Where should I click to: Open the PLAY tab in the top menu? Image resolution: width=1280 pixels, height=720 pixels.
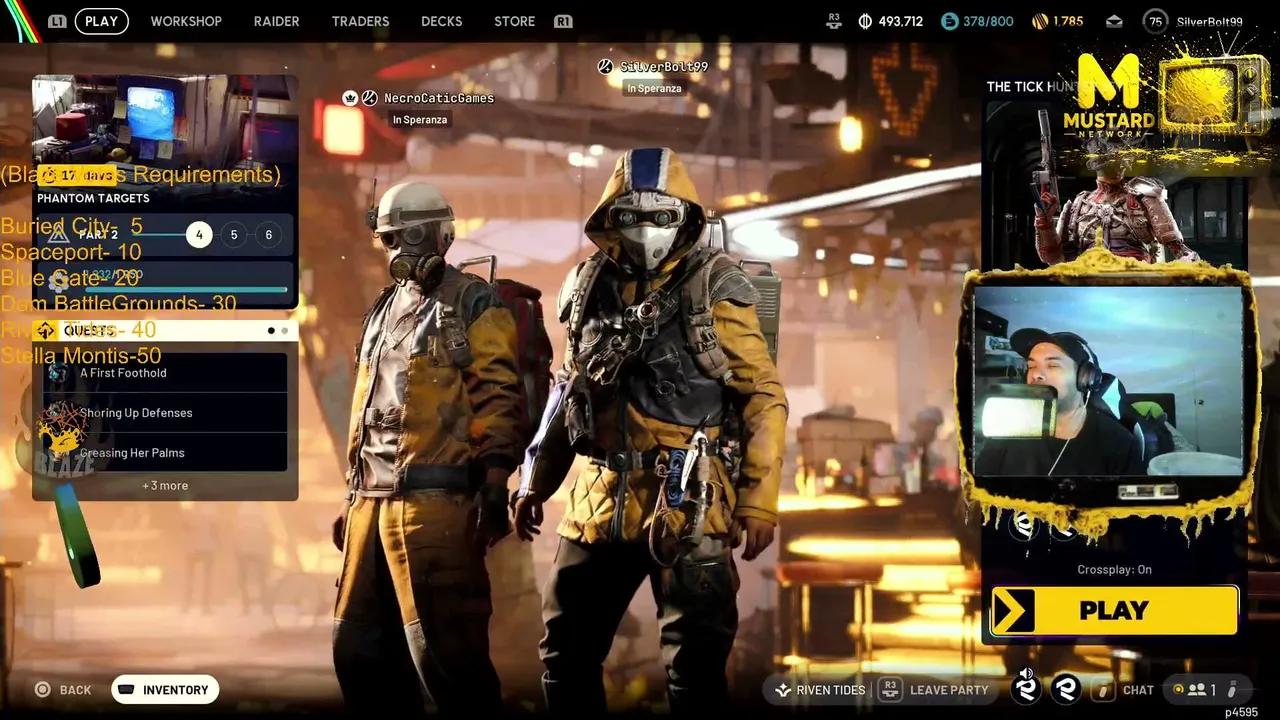pos(101,21)
